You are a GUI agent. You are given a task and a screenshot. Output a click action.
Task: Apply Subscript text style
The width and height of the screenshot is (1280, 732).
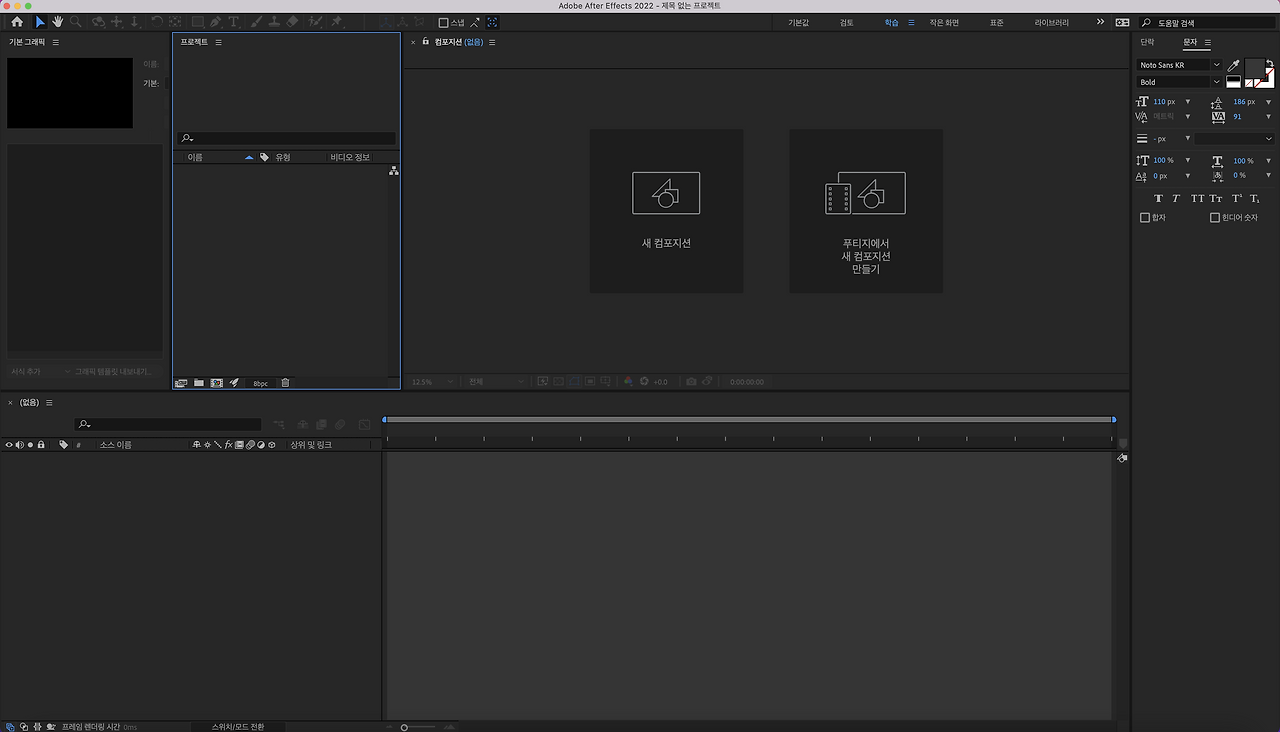coord(1255,199)
